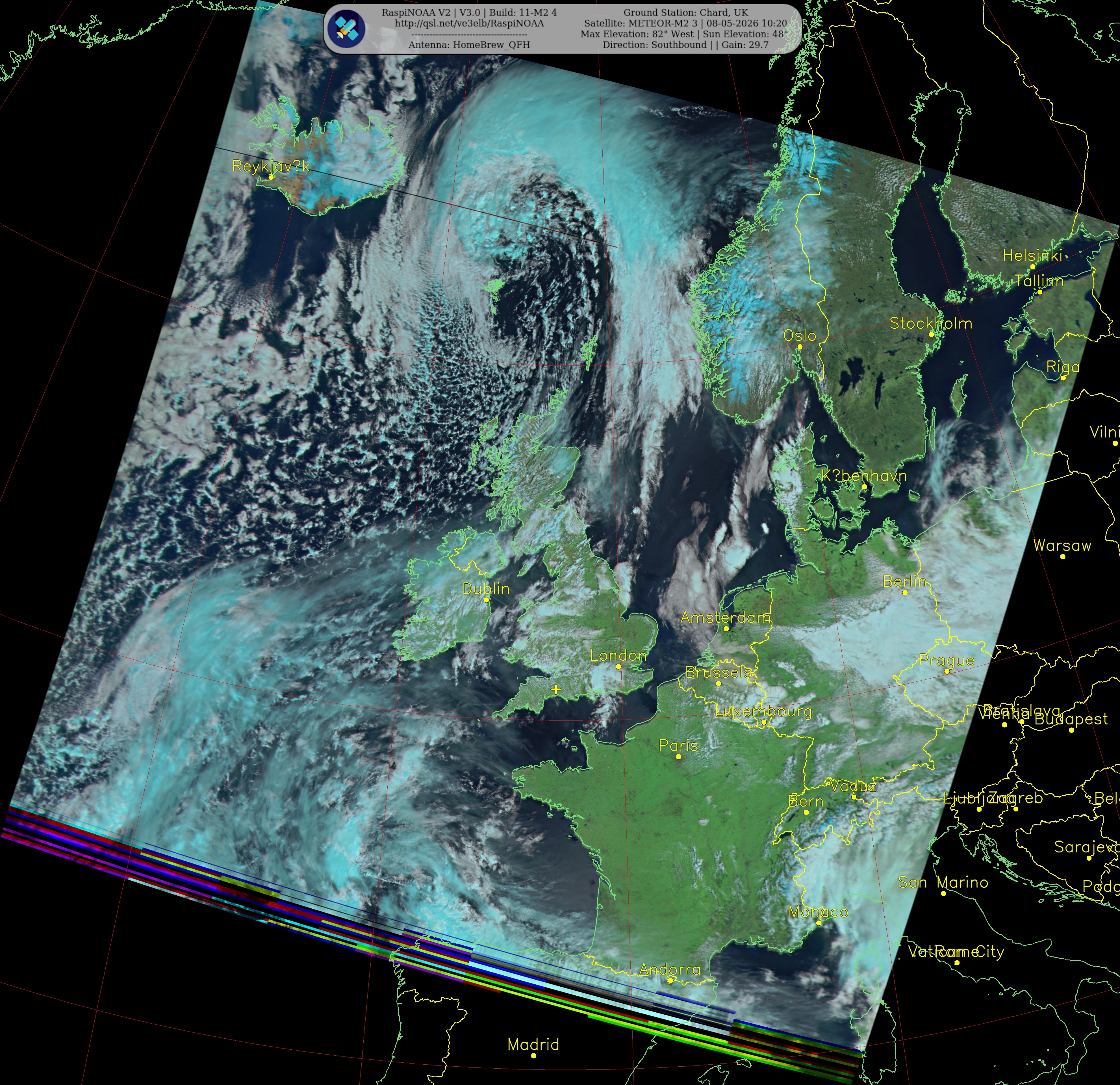This screenshot has height=1085, width=1120.
Task: Click the Brussels city label
Action: [x=718, y=672]
